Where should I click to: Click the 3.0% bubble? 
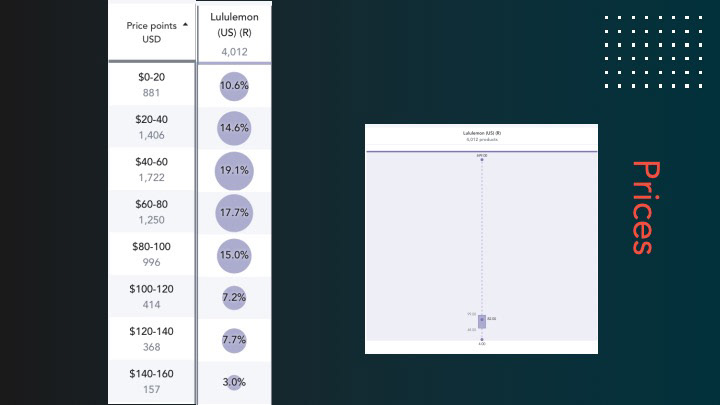click(234, 382)
